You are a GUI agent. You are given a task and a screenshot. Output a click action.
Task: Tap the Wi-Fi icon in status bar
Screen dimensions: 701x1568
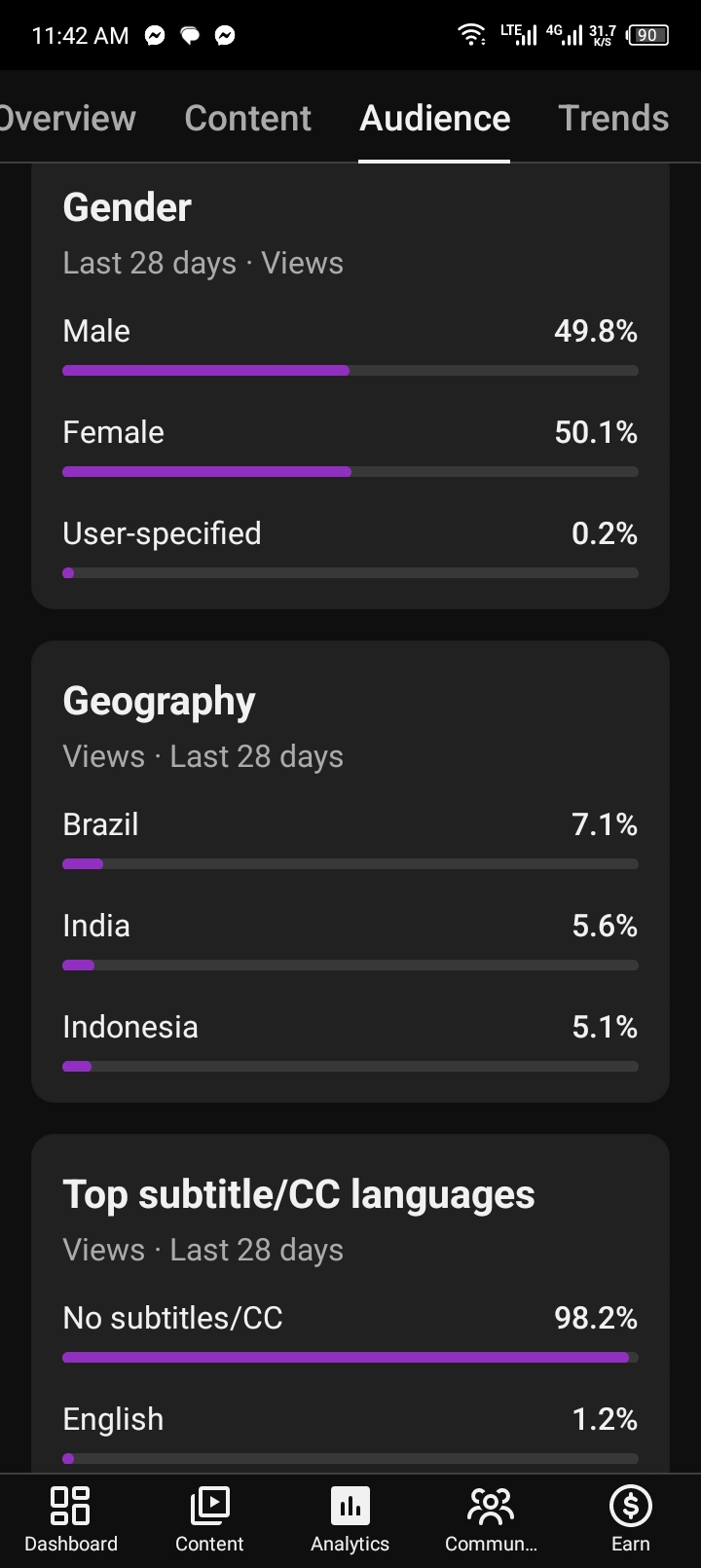(x=472, y=35)
